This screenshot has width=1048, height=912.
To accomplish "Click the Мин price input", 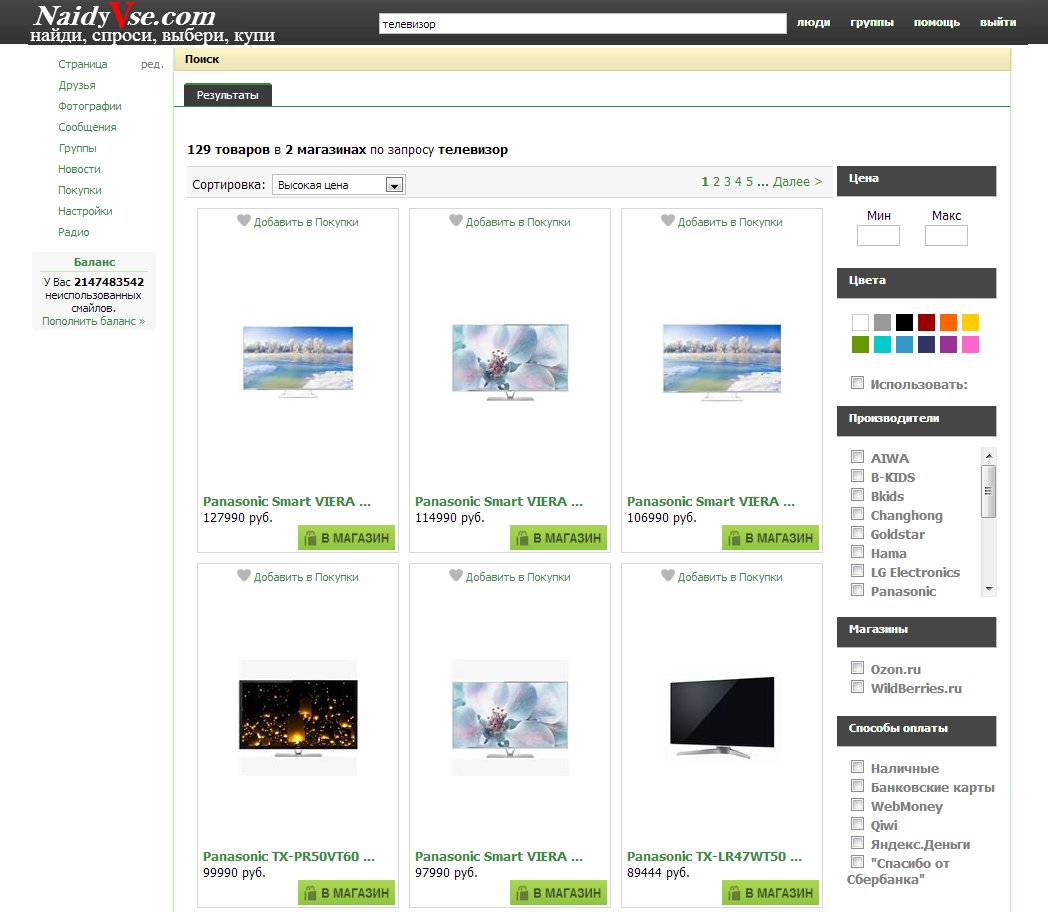I will click(878, 235).
